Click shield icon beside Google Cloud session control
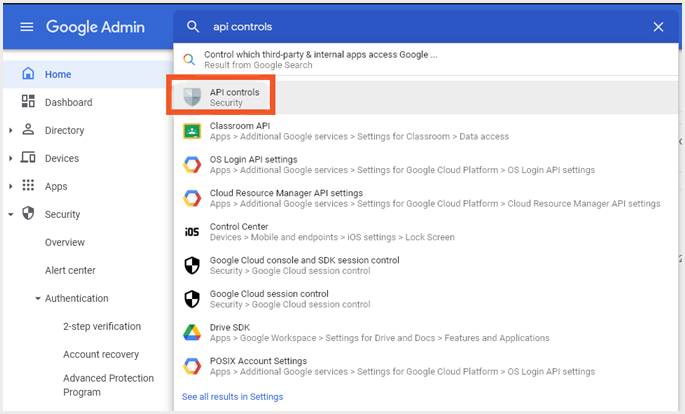The width and height of the screenshot is (685, 414). 192,299
